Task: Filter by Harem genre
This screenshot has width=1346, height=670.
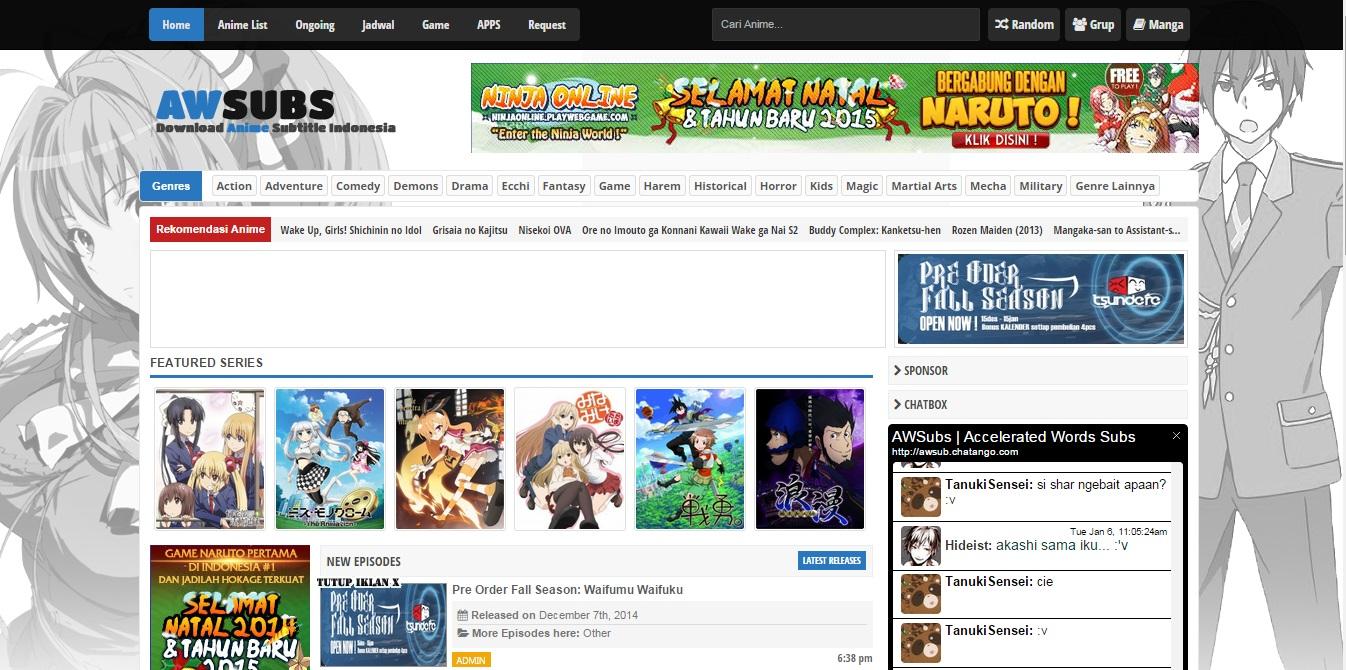Action: (x=662, y=186)
